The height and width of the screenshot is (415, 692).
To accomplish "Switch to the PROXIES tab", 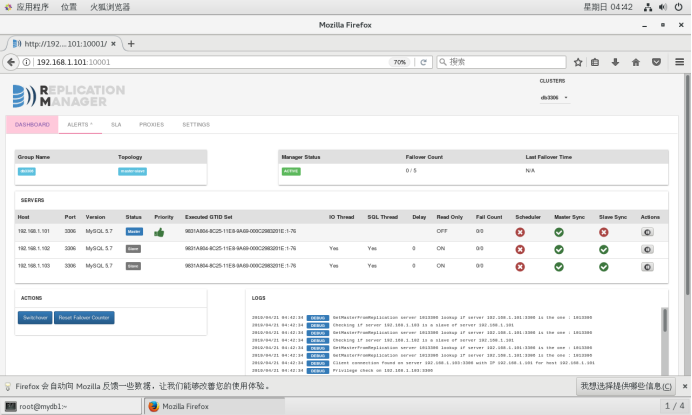I will coord(151,124).
